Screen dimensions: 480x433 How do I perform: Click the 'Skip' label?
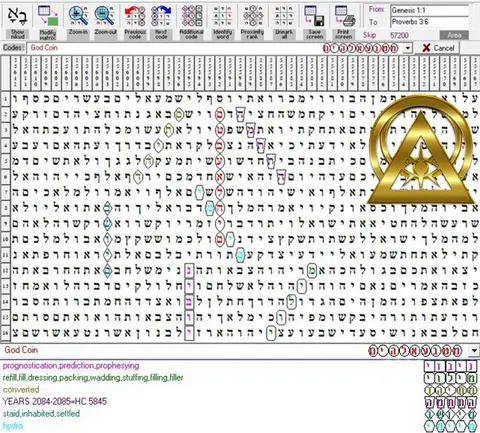369,35
